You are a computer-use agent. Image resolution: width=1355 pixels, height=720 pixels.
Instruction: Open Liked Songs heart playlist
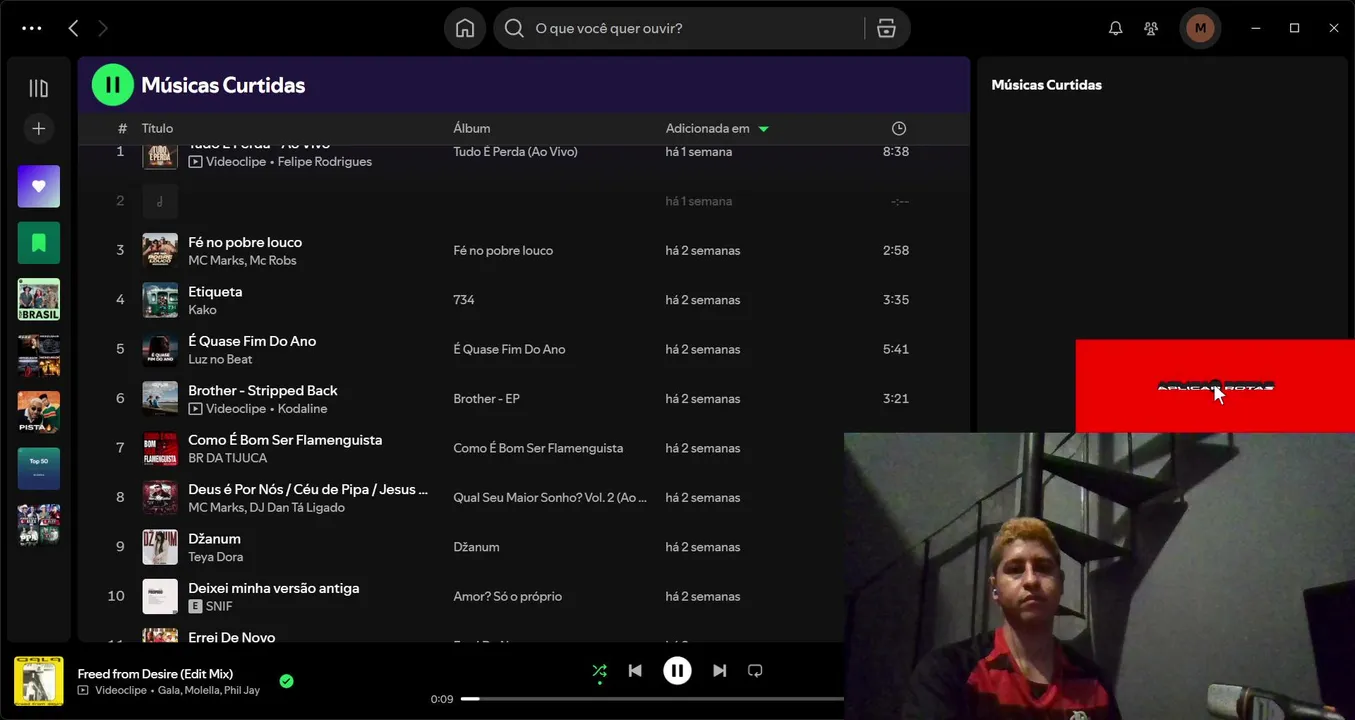(38, 186)
